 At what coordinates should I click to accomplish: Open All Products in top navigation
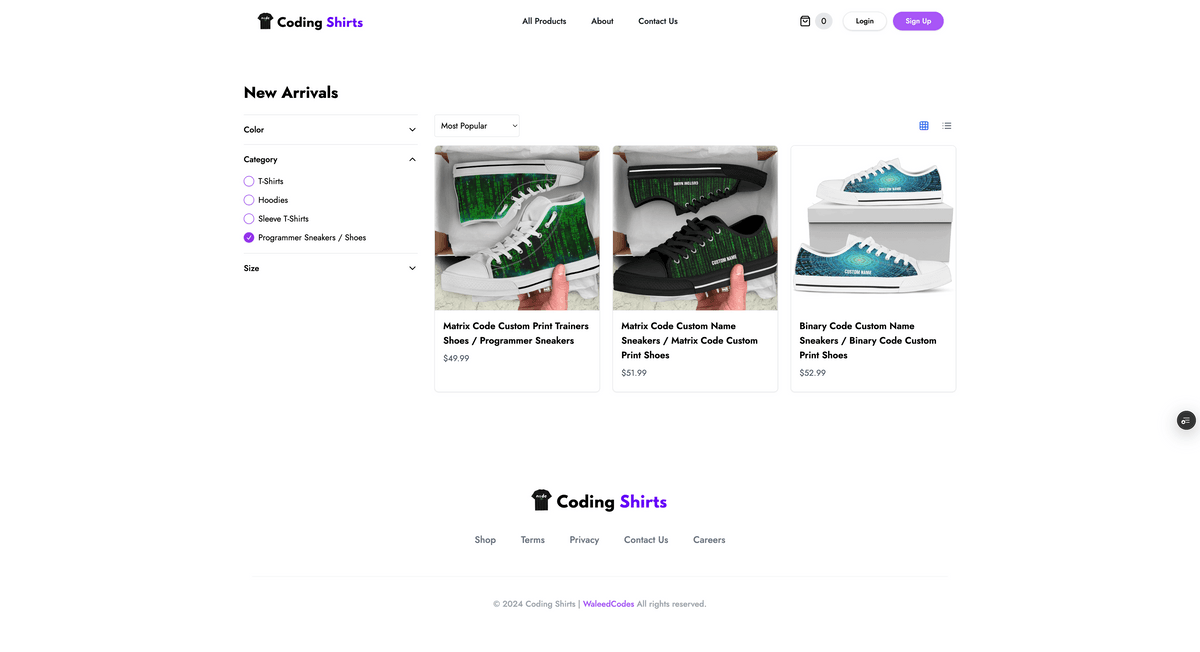click(544, 21)
